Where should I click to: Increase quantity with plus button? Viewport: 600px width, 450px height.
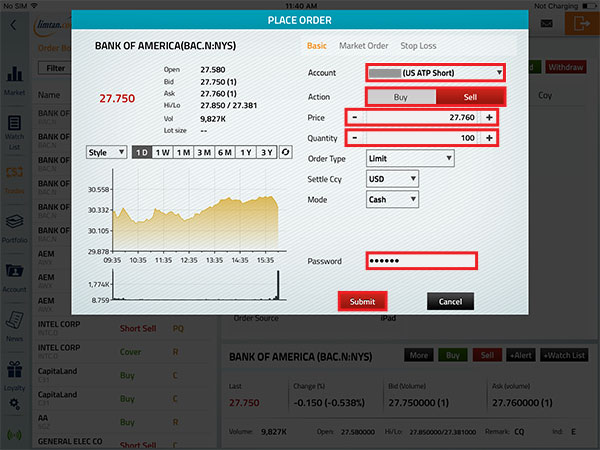489,138
